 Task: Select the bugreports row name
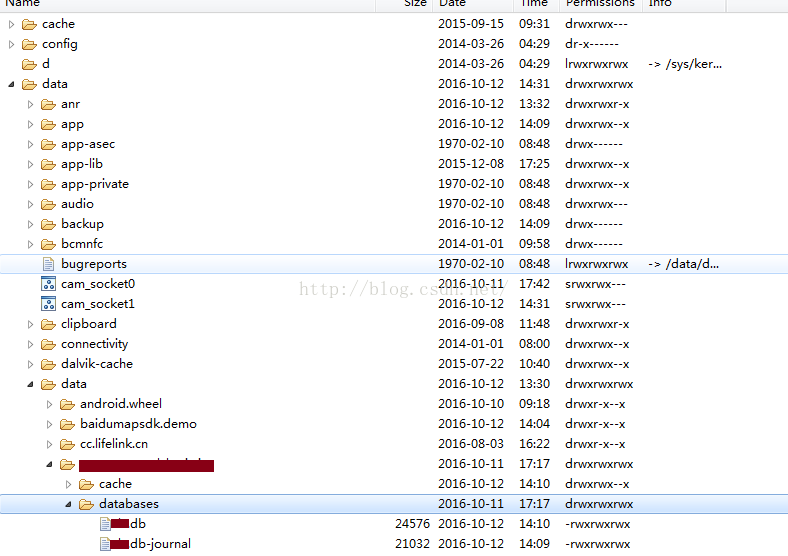pos(94,264)
